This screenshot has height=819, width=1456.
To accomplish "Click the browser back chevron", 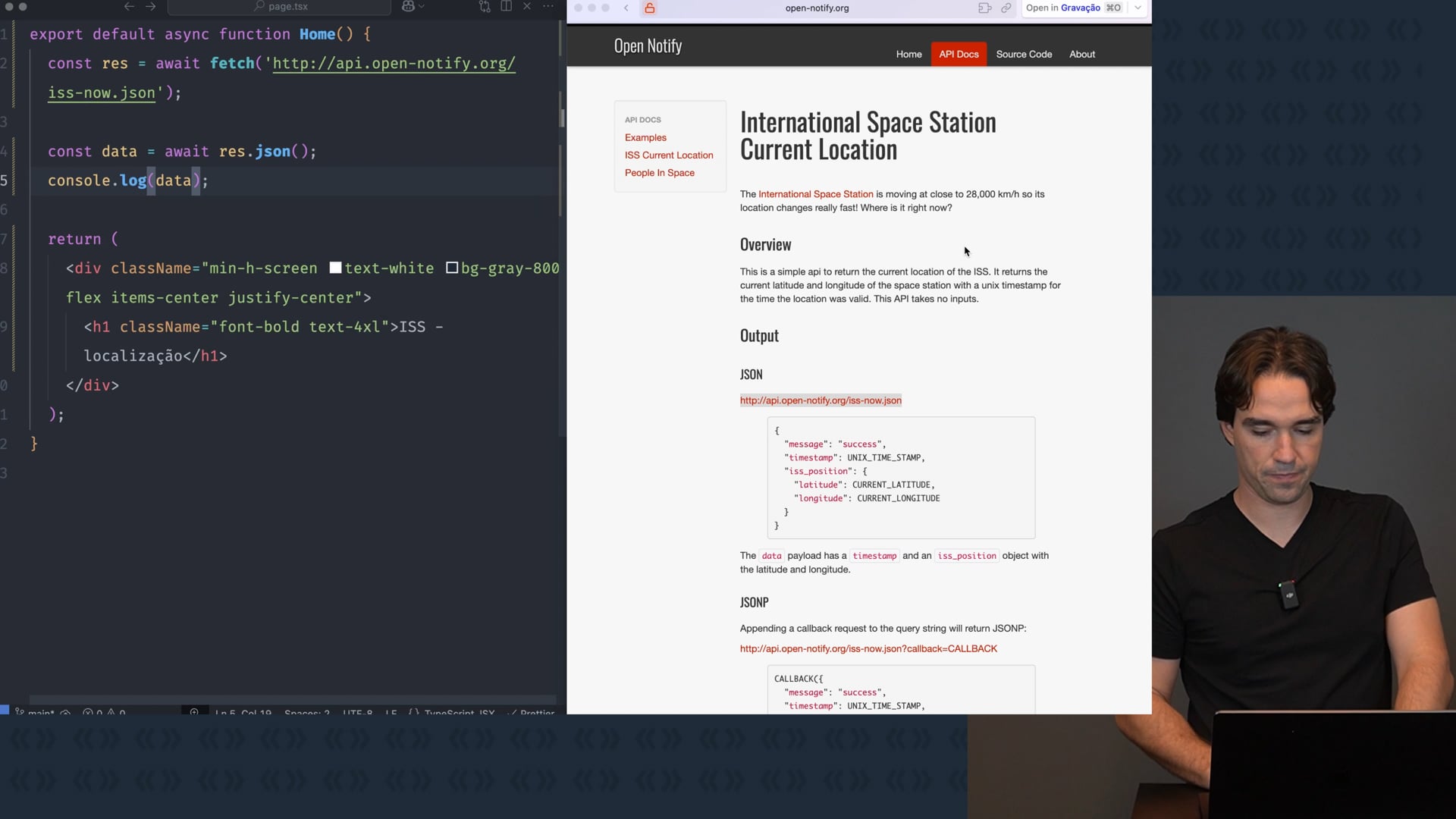I will click(626, 8).
